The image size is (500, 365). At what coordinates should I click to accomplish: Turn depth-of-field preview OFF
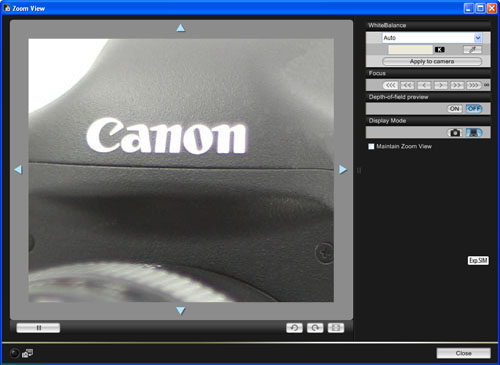(474, 109)
